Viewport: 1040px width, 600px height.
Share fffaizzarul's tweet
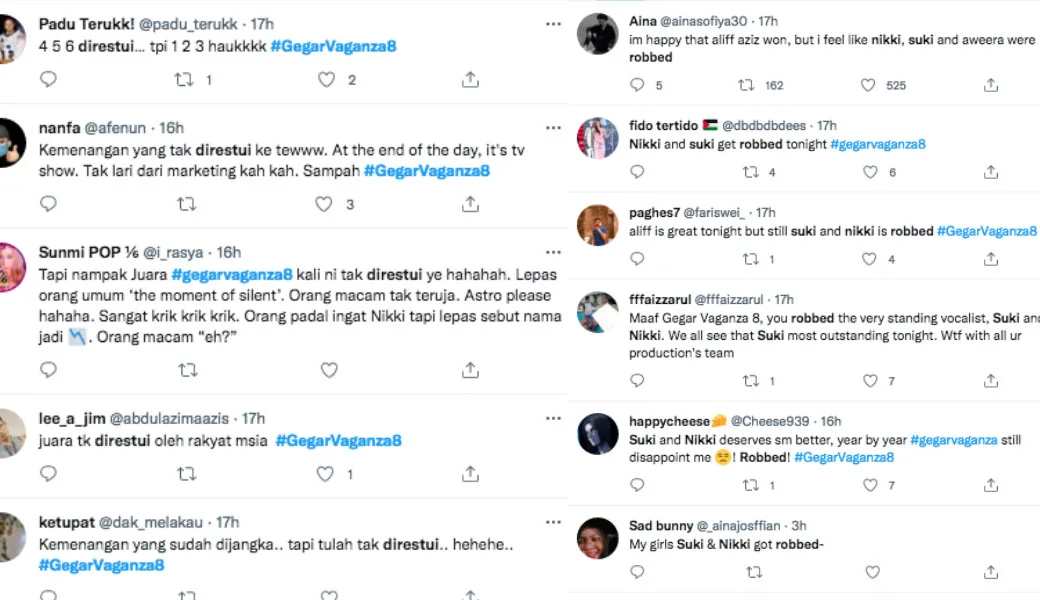point(990,381)
